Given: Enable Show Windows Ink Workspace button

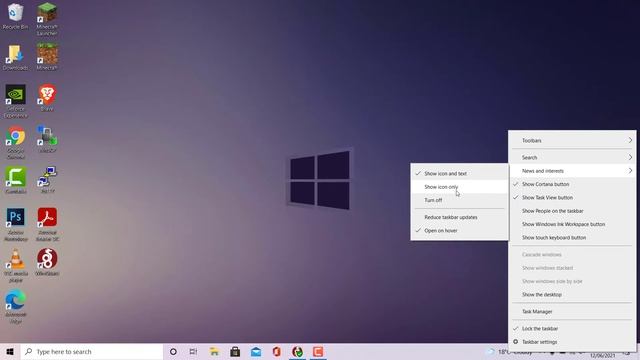Looking at the screenshot, I should click(572, 224).
